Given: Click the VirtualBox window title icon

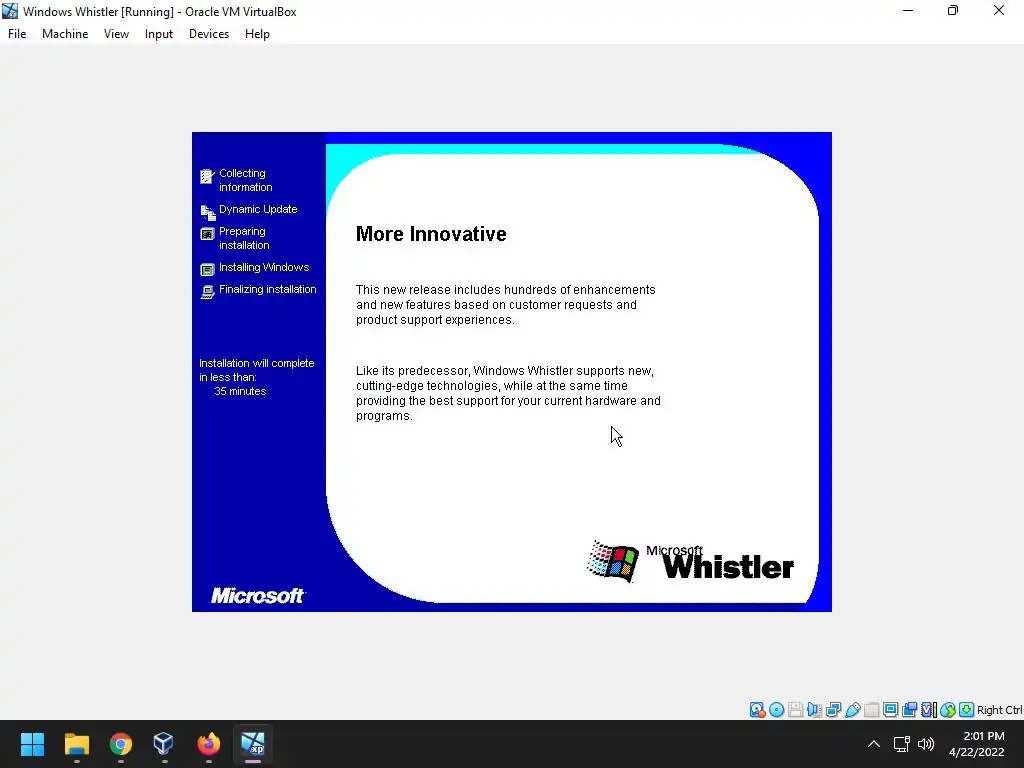Looking at the screenshot, I should click(x=10, y=11).
